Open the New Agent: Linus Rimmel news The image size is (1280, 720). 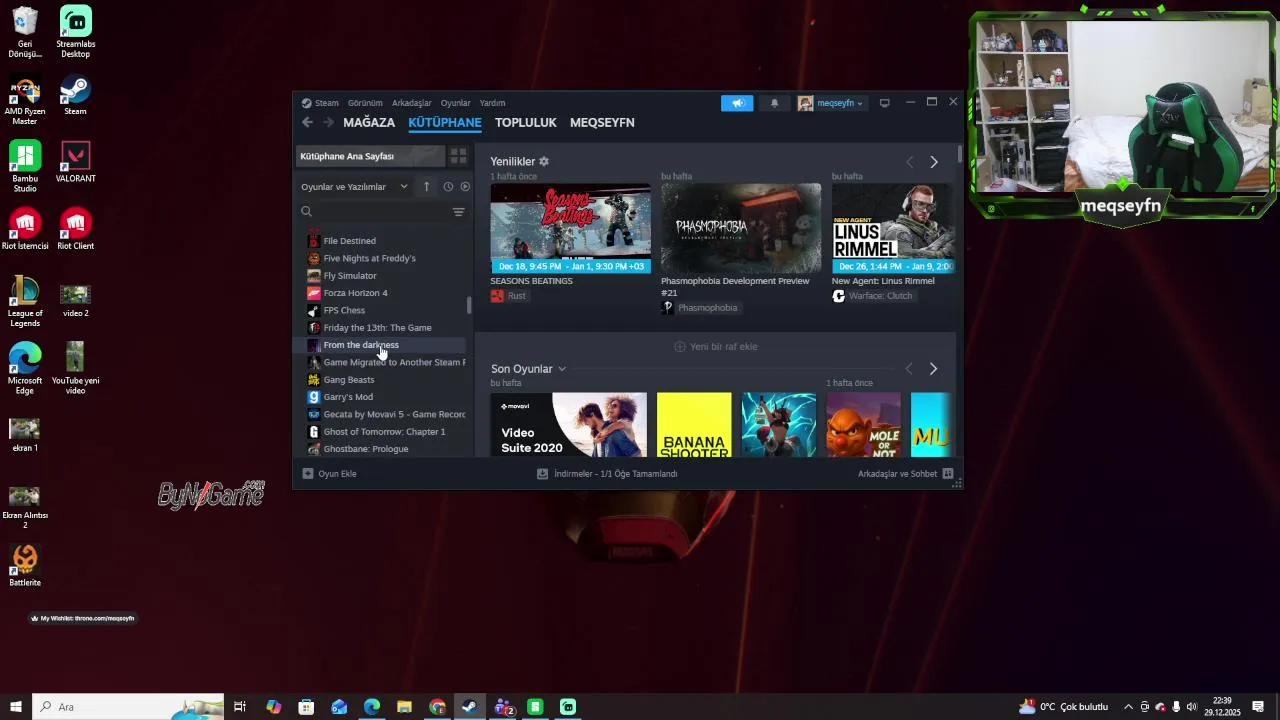893,228
